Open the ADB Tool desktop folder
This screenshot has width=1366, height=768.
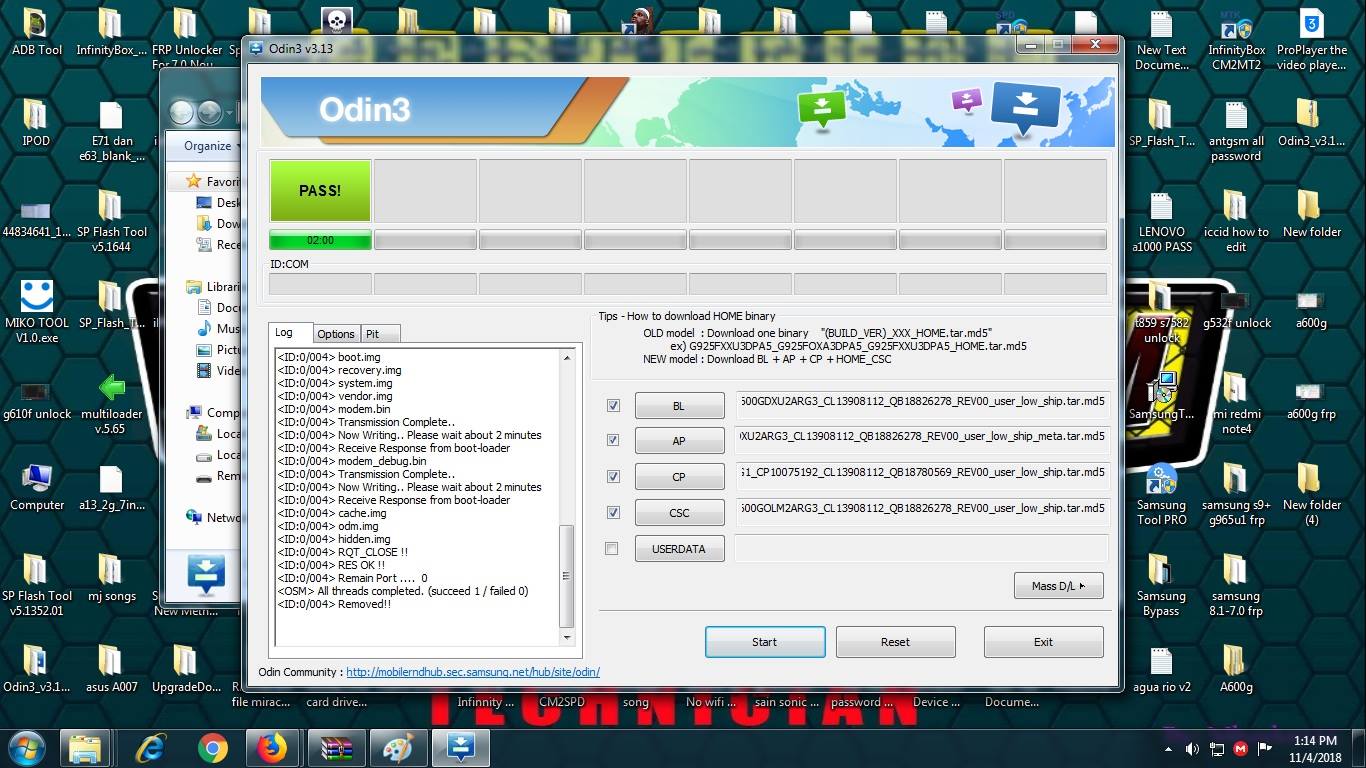tap(36, 32)
